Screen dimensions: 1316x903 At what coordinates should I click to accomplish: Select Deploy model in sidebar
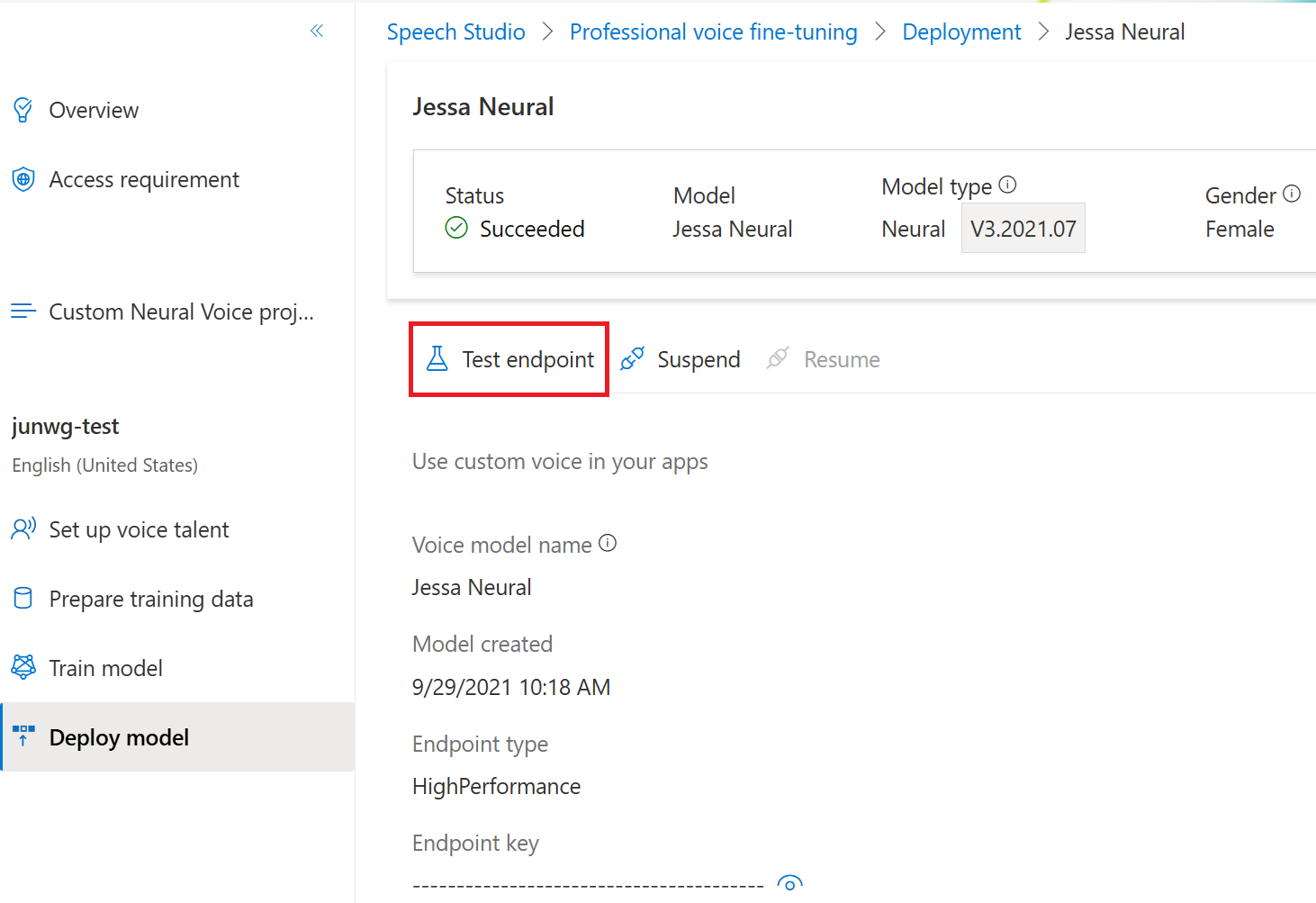(119, 737)
